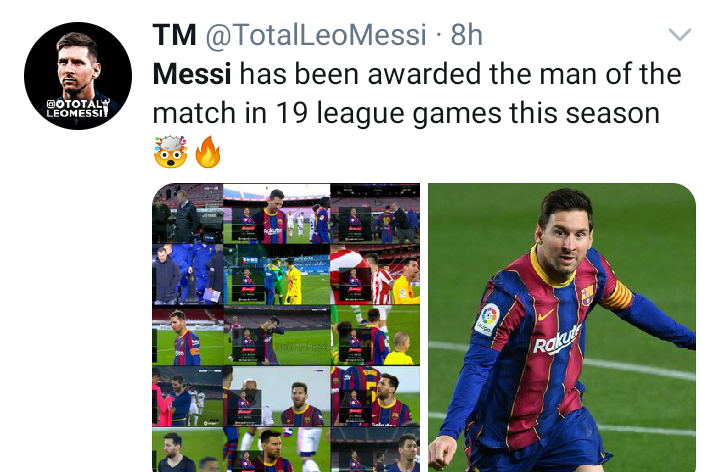The height and width of the screenshot is (472, 720).
Task: Open collage cell with red-white striped opponent
Action: click(375, 275)
